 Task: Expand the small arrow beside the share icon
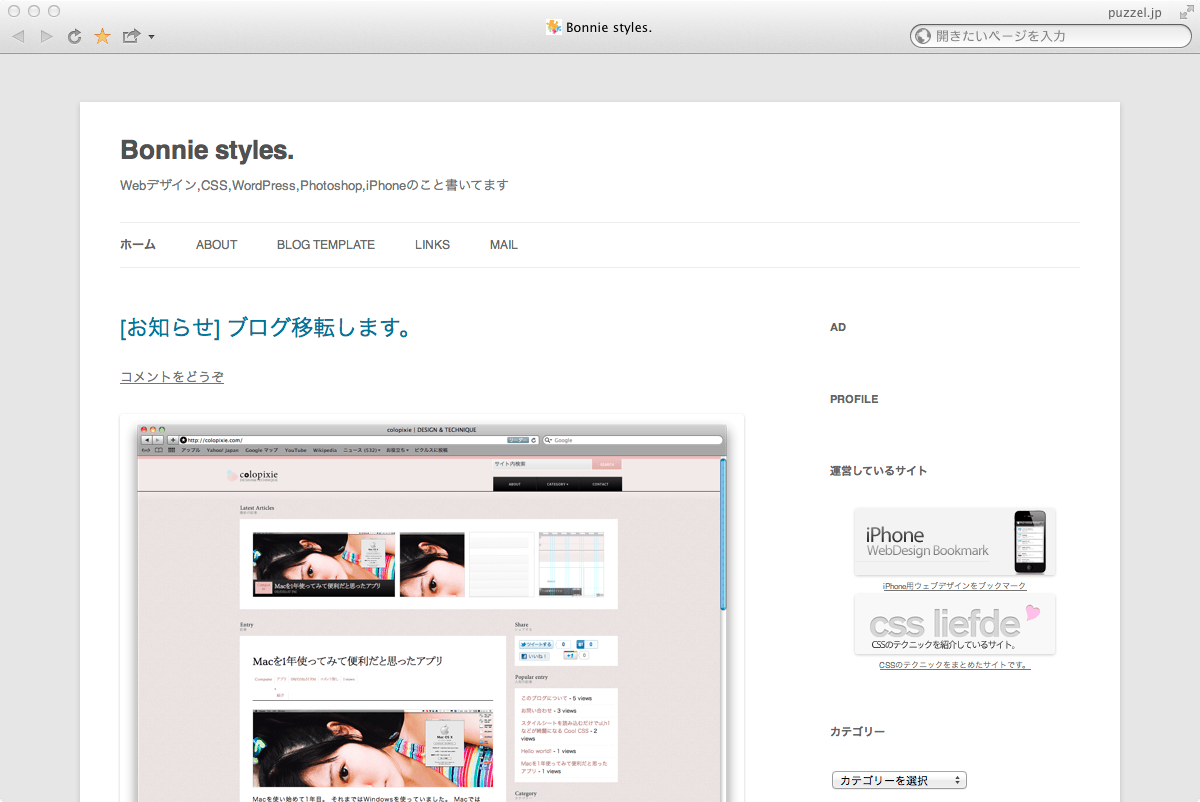coord(151,38)
